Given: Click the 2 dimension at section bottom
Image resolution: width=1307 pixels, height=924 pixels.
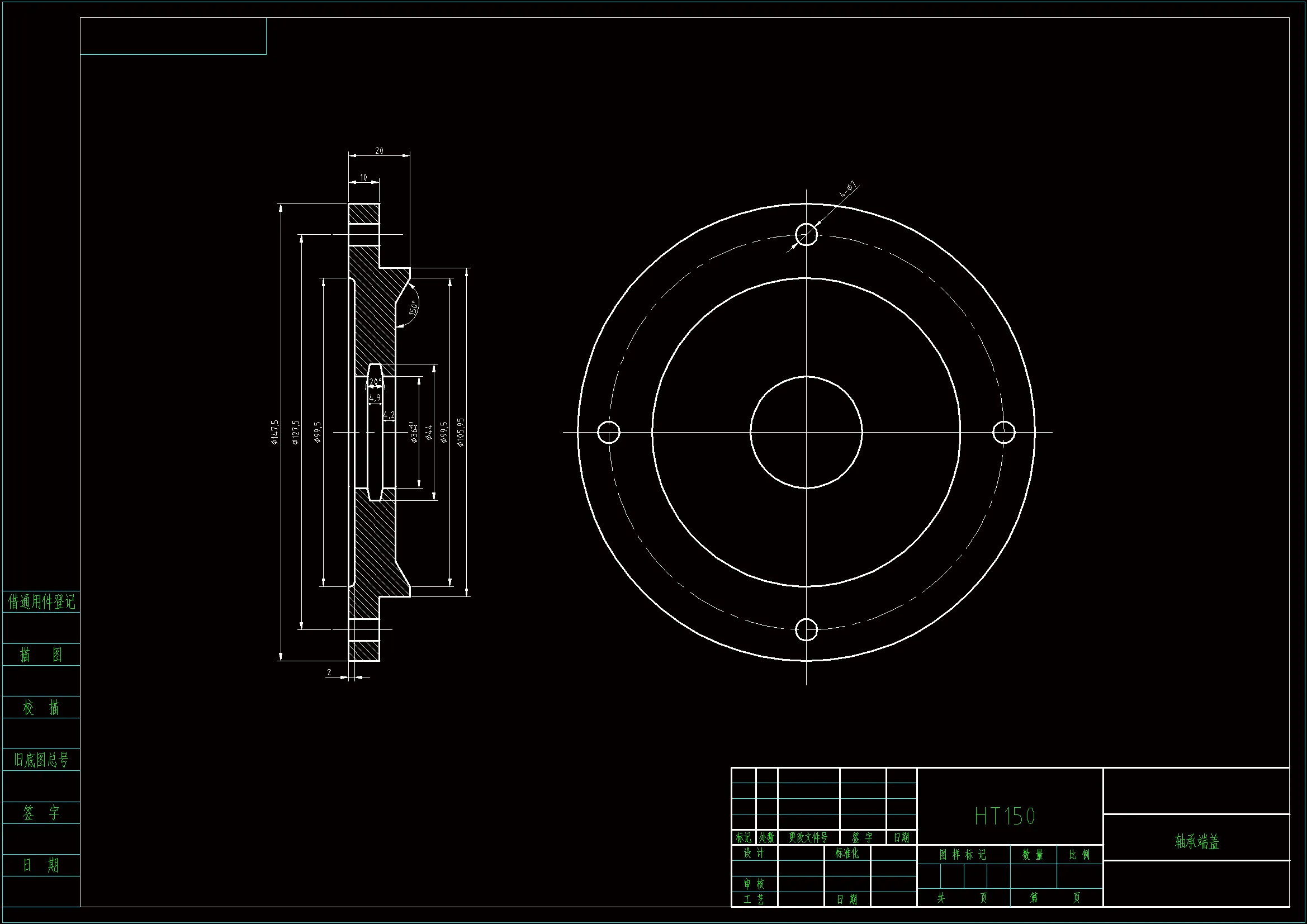Looking at the screenshot, I should coord(329,672).
